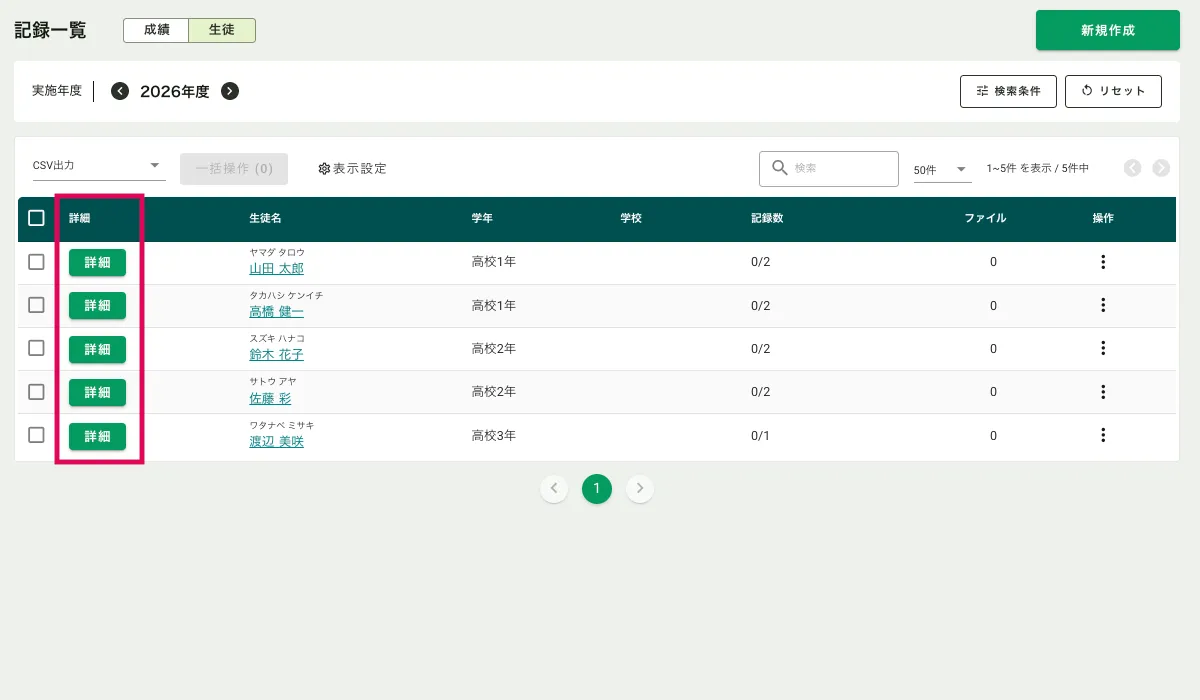Open the 50件 page size dropdown

coord(941,170)
